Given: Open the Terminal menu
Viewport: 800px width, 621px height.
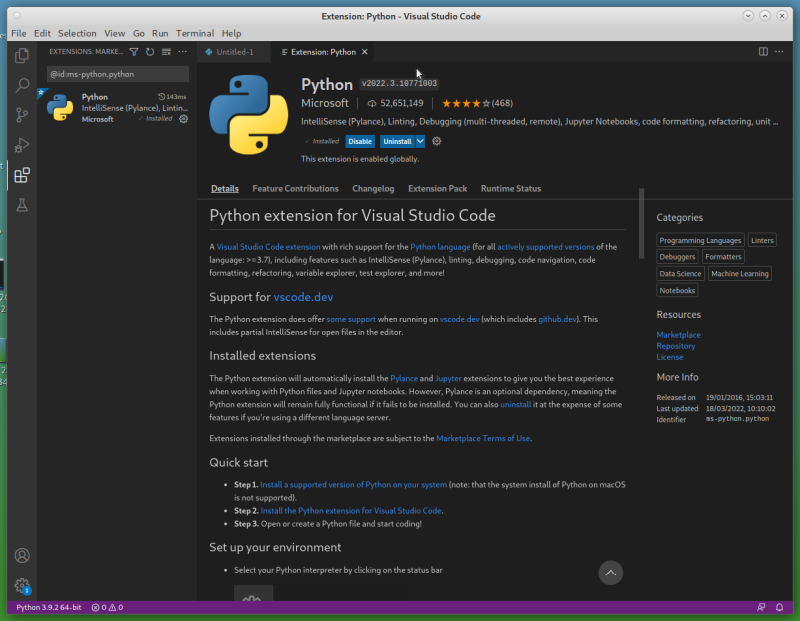Looking at the screenshot, I should pos(195,33).
